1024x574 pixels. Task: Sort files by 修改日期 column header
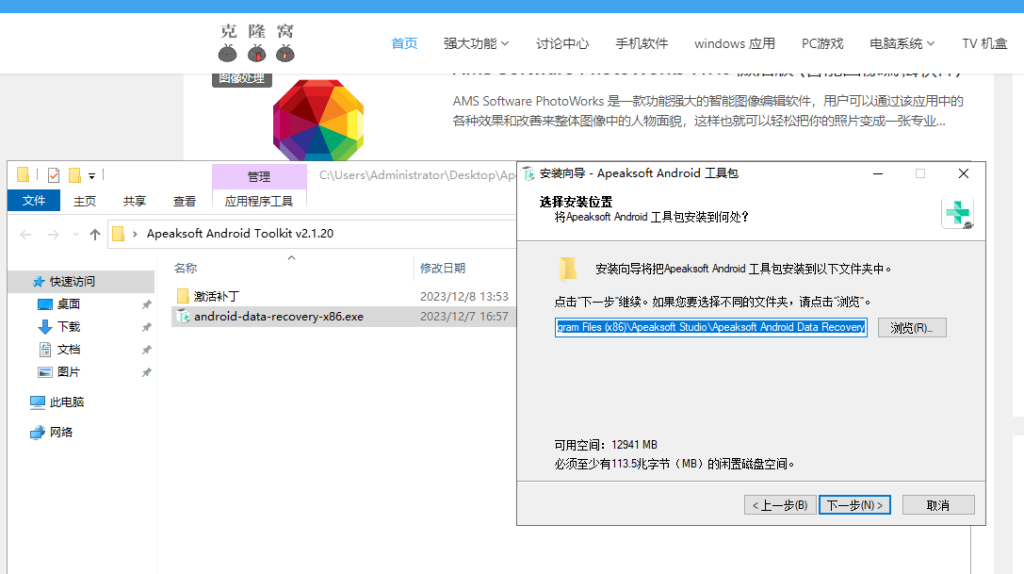pos(442,268)
